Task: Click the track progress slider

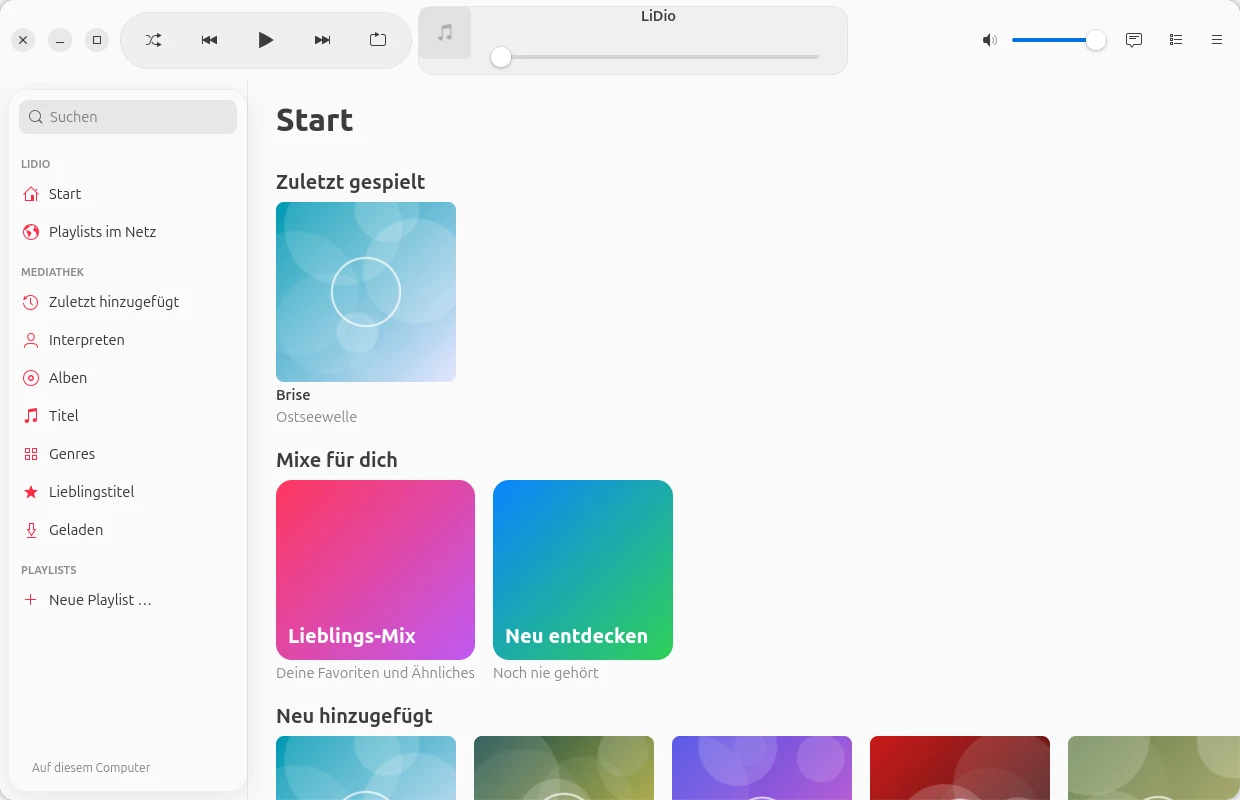Action: [x=655, y=57]
